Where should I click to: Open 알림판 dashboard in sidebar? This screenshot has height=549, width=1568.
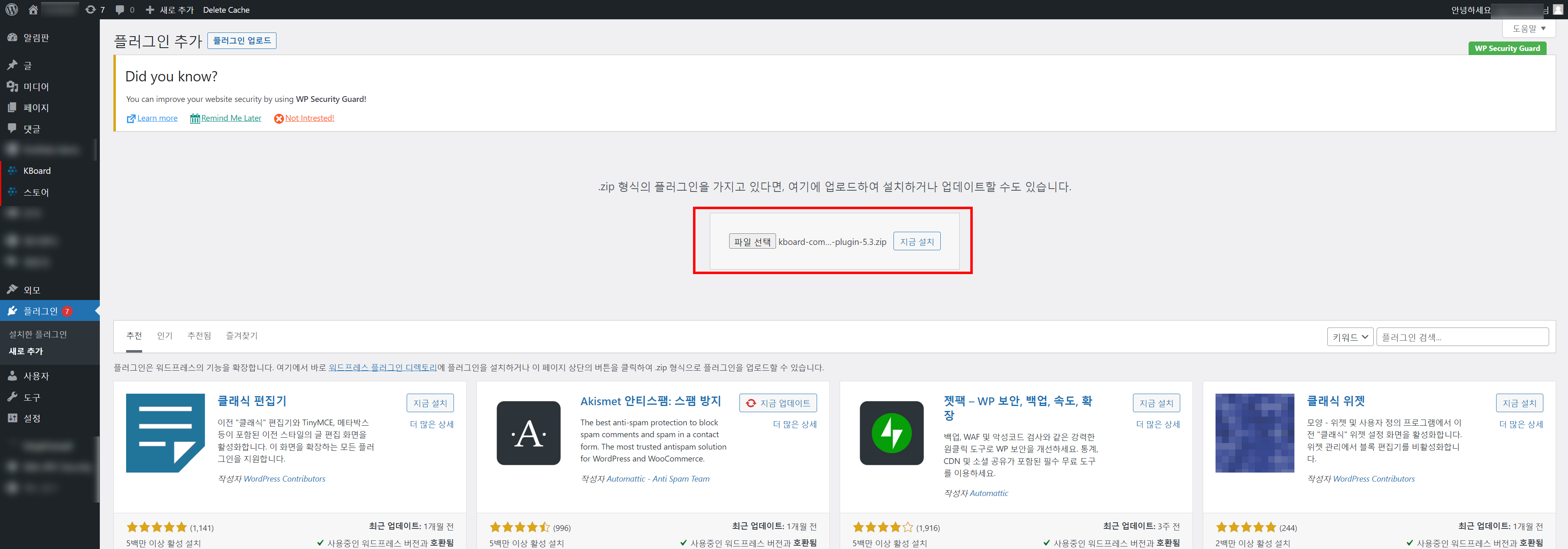pyautogui.click(x=36, y=38)
